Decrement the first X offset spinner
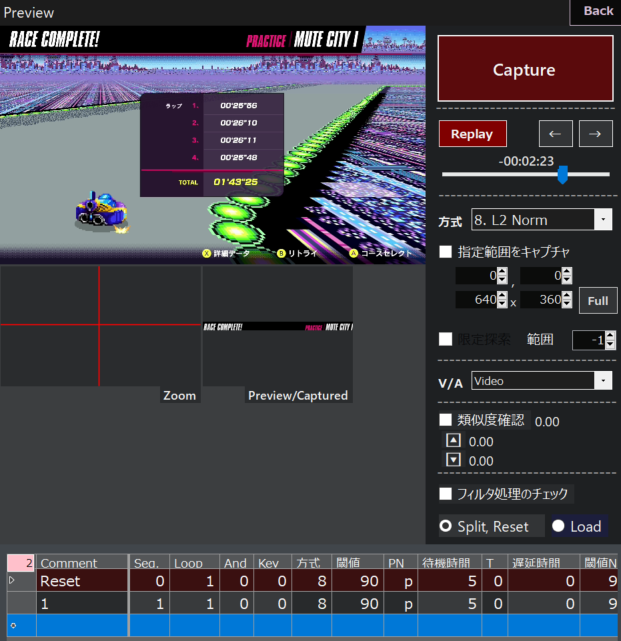 [502, 280]
